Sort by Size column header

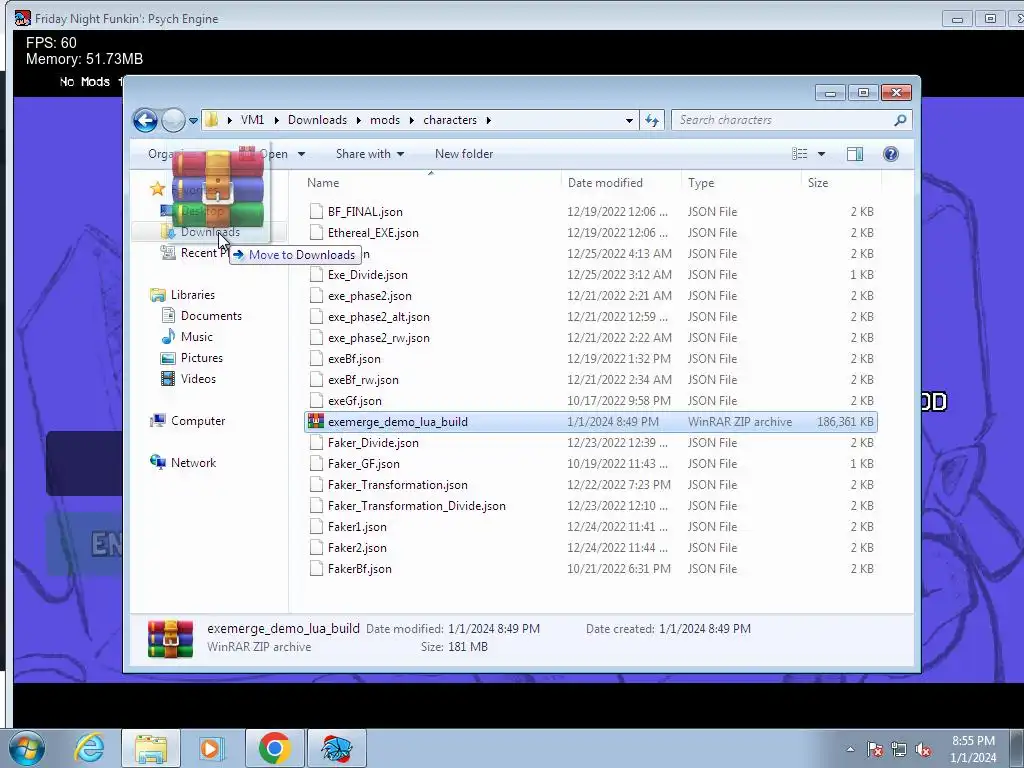(x=818, y=183)
